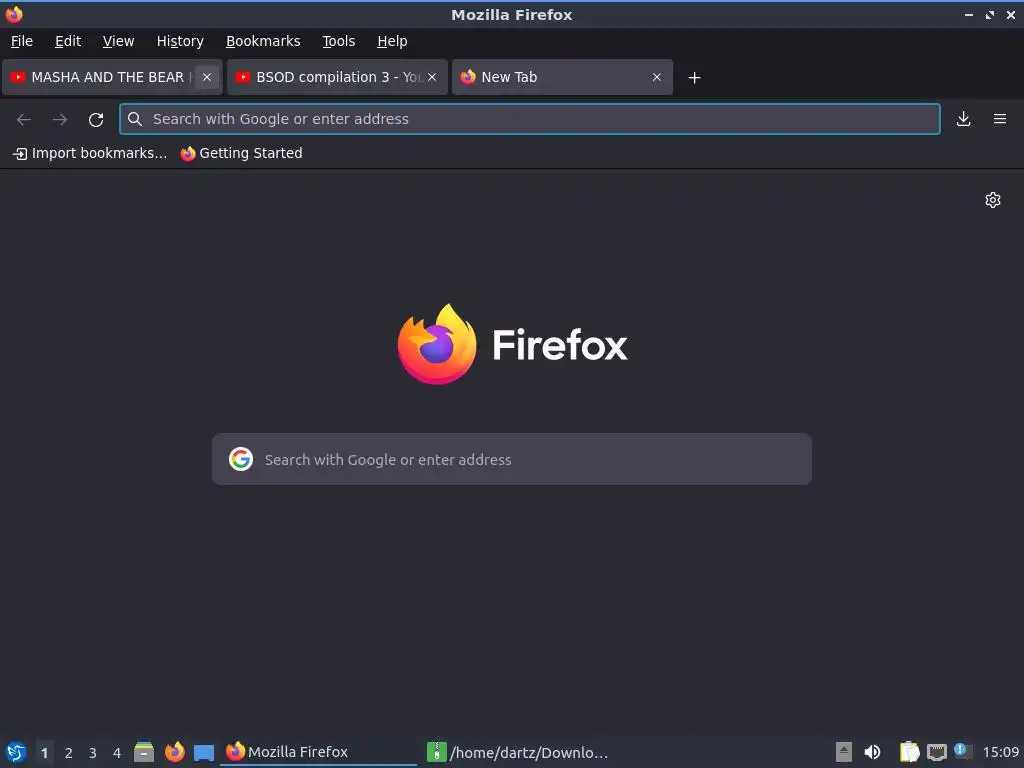
Task: Select the /home/dartz/Downlo... taskbar window
Action: tap(518, 752)
